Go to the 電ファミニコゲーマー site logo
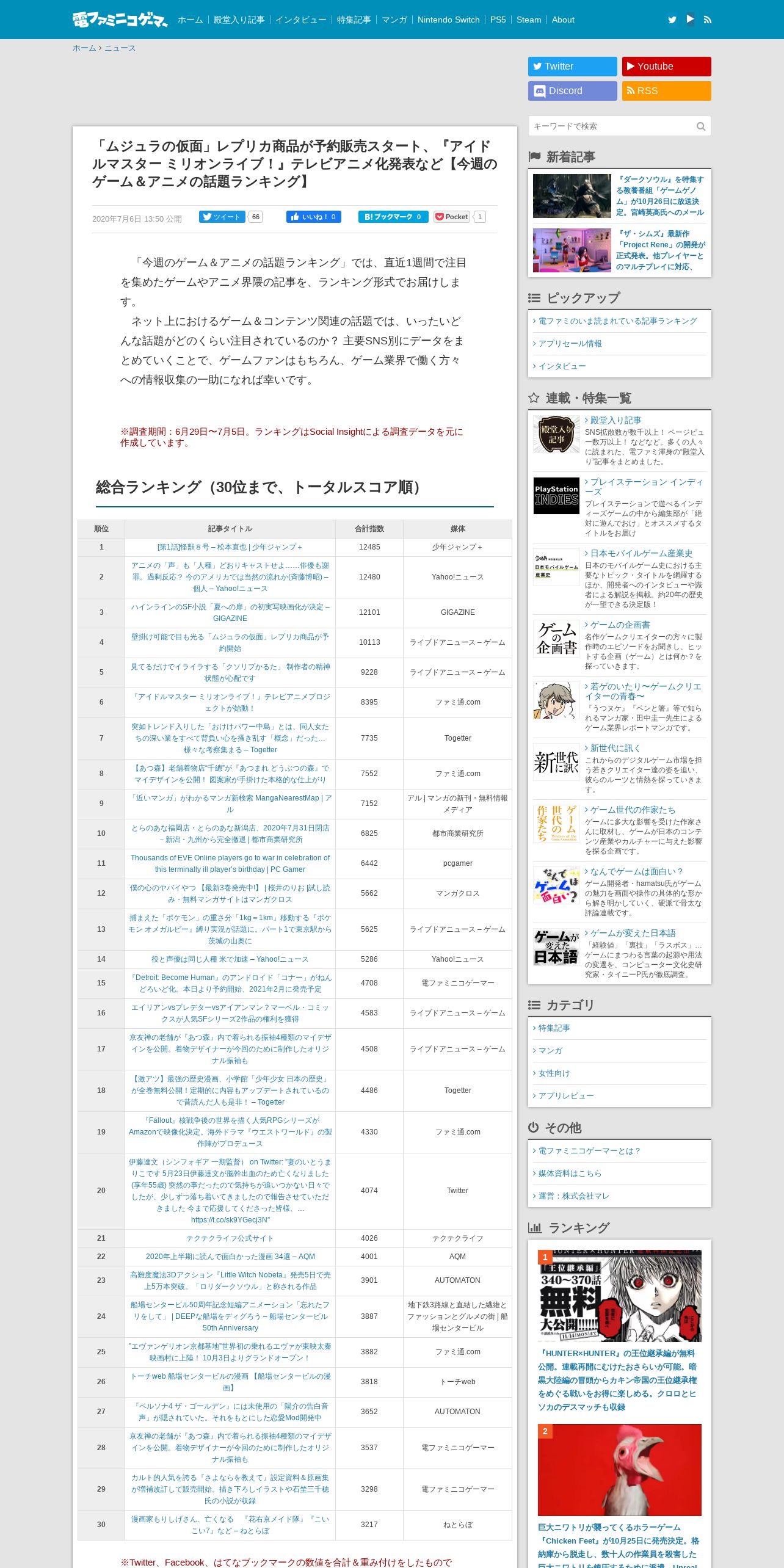This screenshot has height=1568, width=784. click(x=120, y=20)
